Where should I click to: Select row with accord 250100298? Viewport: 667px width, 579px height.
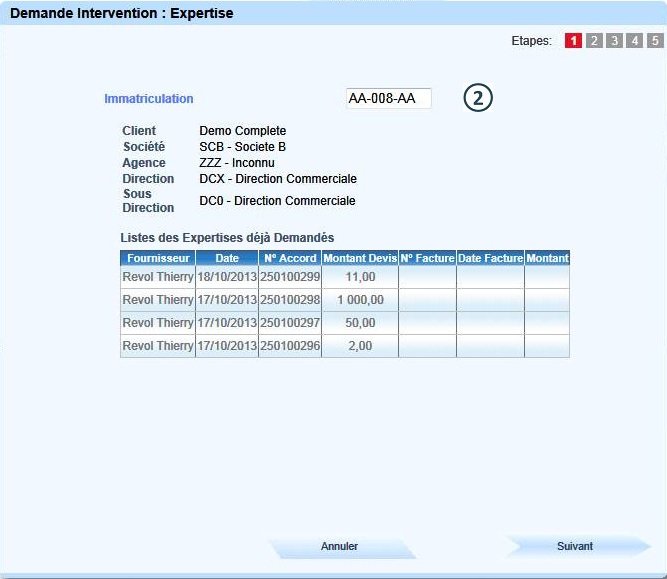point(290,300)
